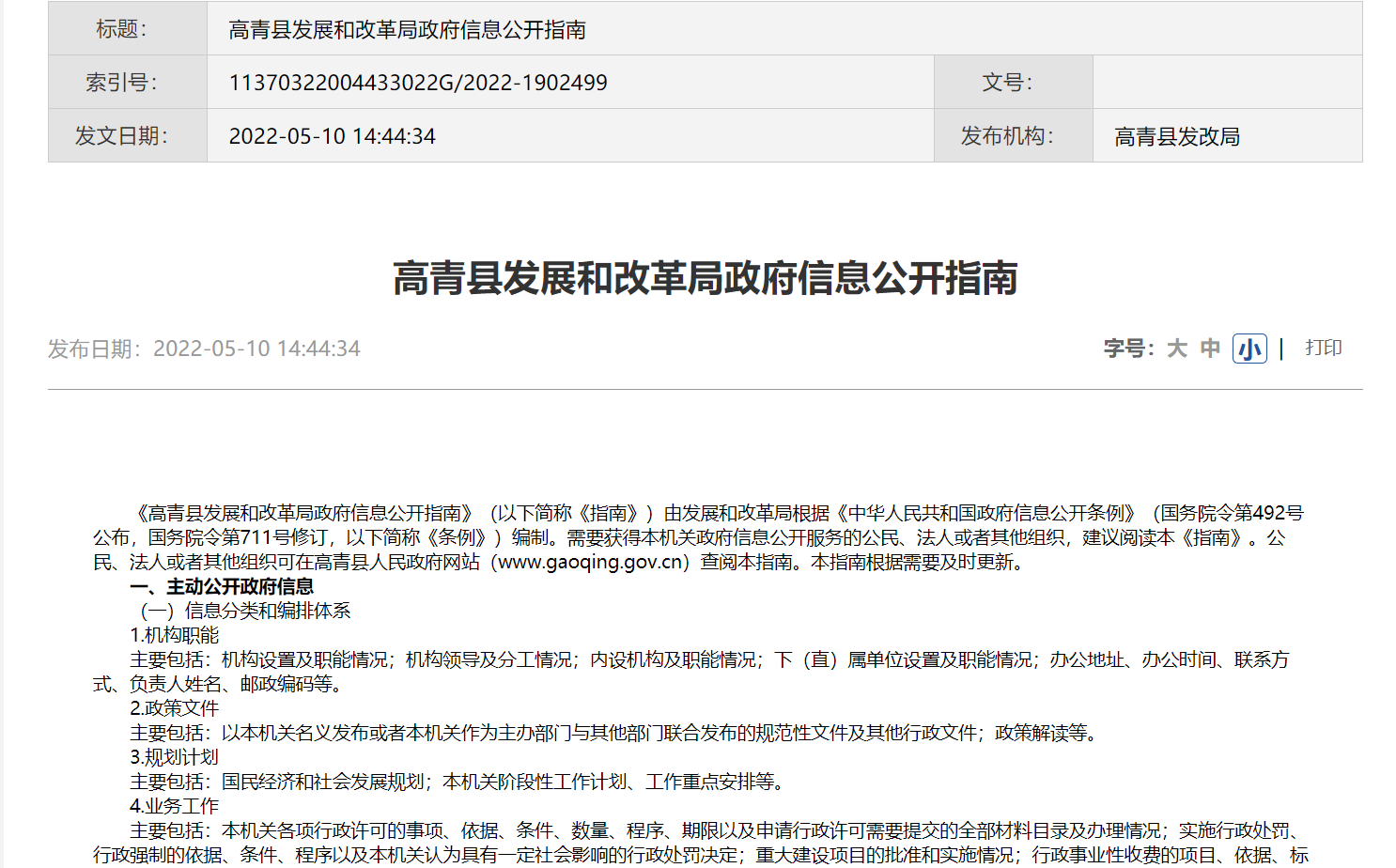This screenshot has width=1396, height=868.
Task: Click the subsection 1.机构职能
Action: (174, 636)
